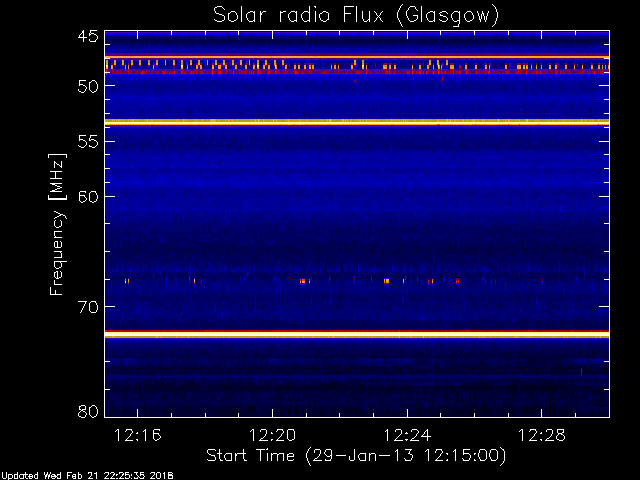Click the 60 frequency tick label
This screenshot has height=480, width=640.
tap(88, 197)
